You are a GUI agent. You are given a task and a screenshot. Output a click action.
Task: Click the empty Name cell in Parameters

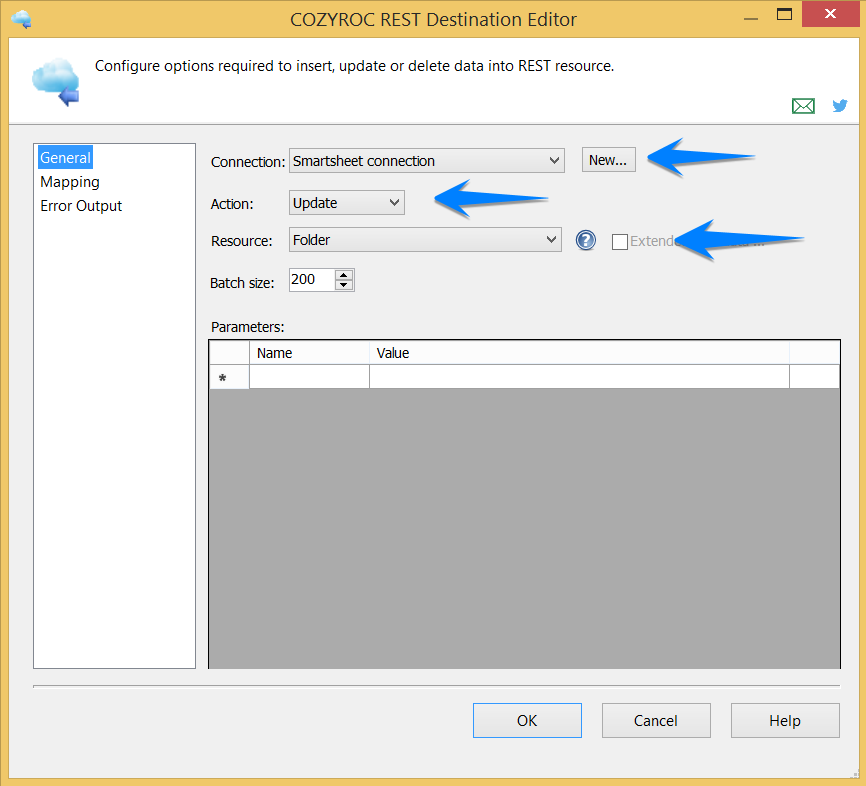(309, 377)
